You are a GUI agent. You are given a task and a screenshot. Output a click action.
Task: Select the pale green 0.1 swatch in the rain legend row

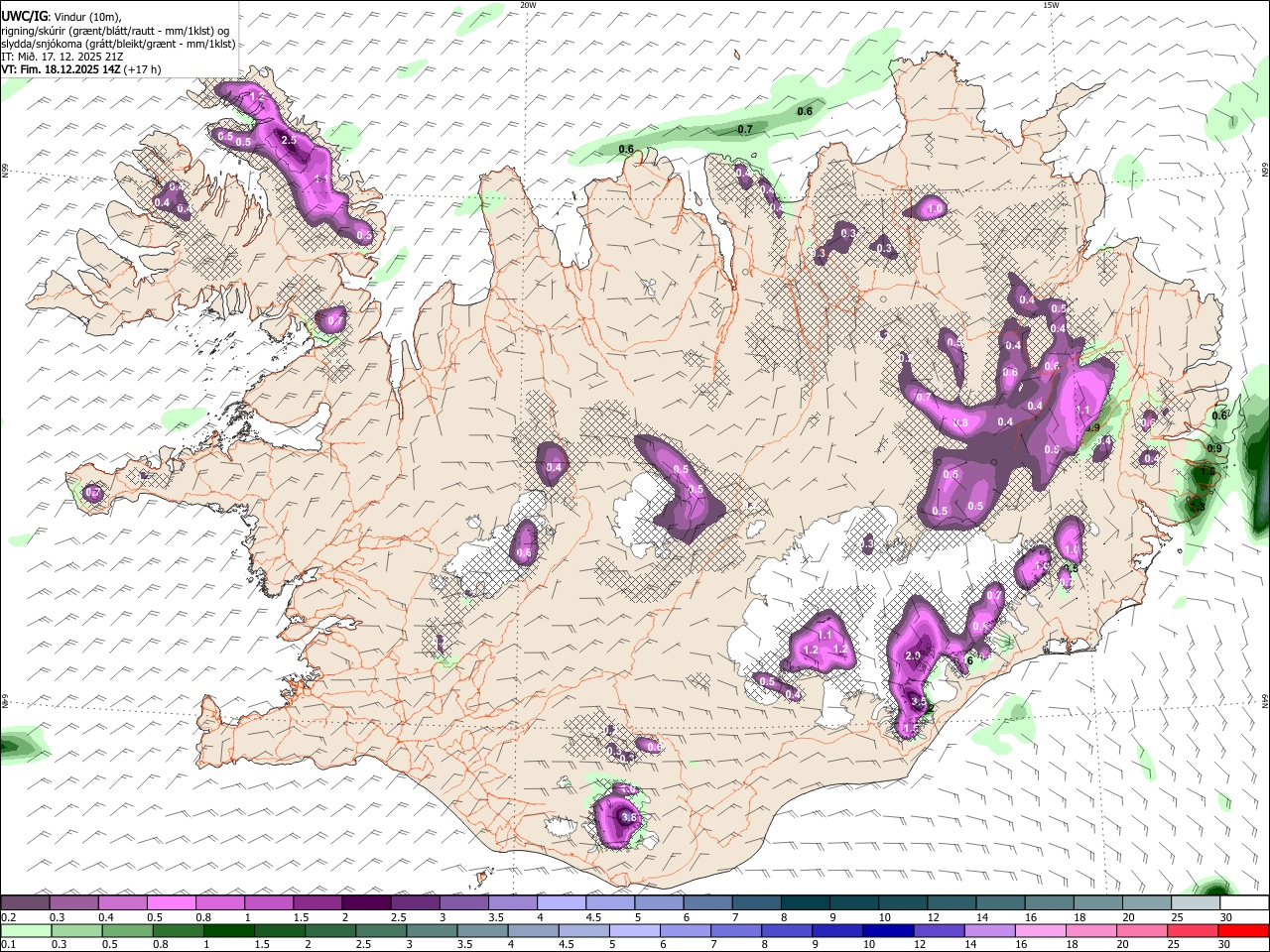[x=25, y=930]
